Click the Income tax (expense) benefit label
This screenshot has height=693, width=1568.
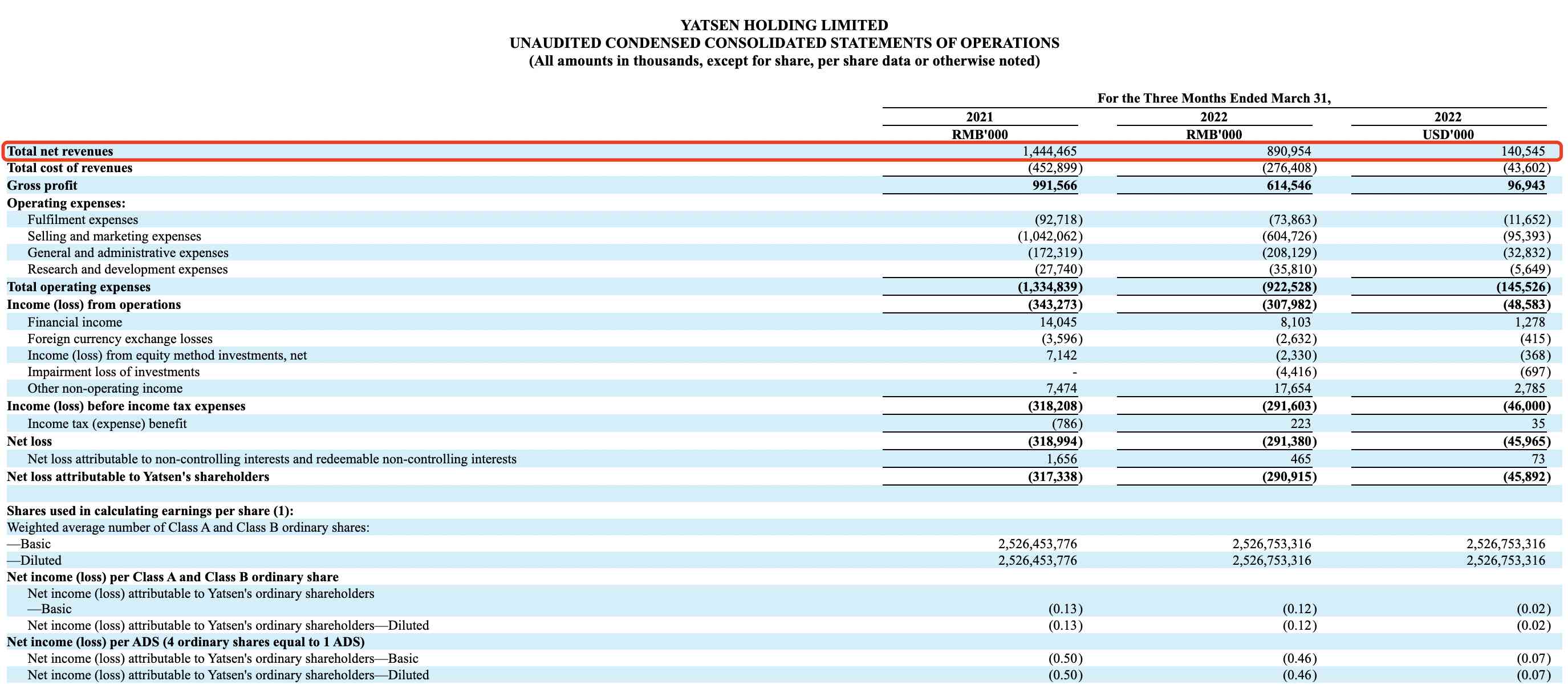pos(107,423)
